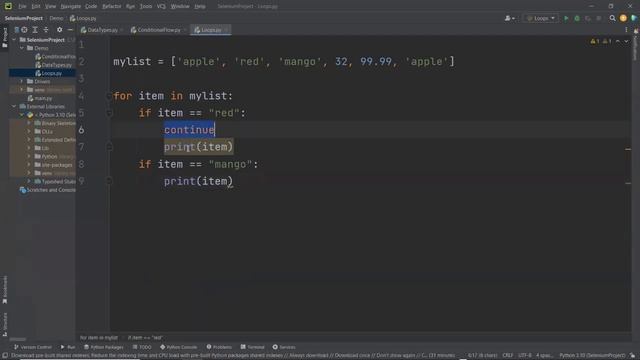Open the Tools menu
Image resolution: width=640 pixels, height=360 pixels.
(x=146, y=6)
